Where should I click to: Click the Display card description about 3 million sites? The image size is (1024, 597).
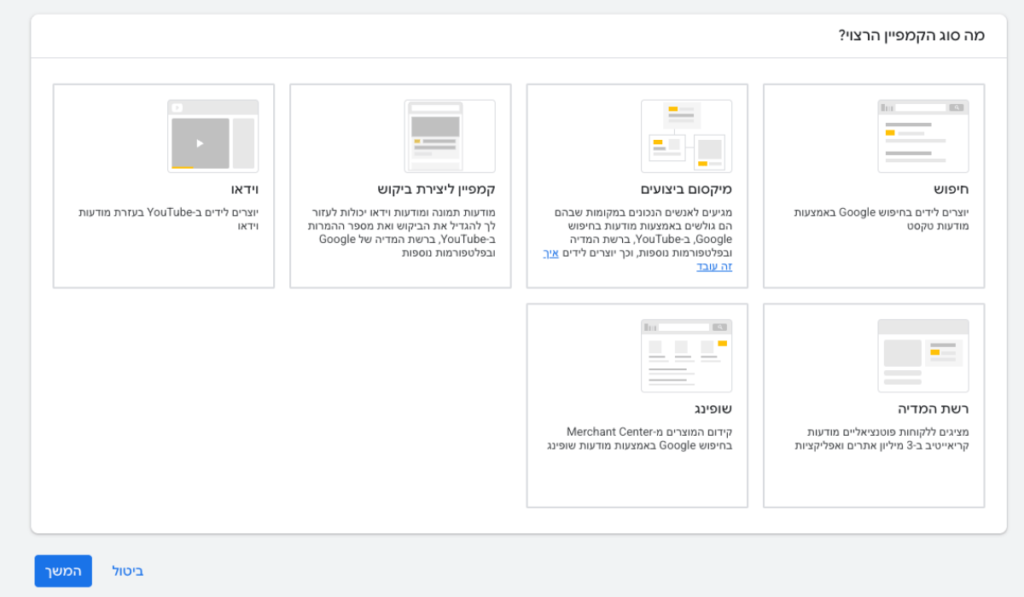[874, 438]
